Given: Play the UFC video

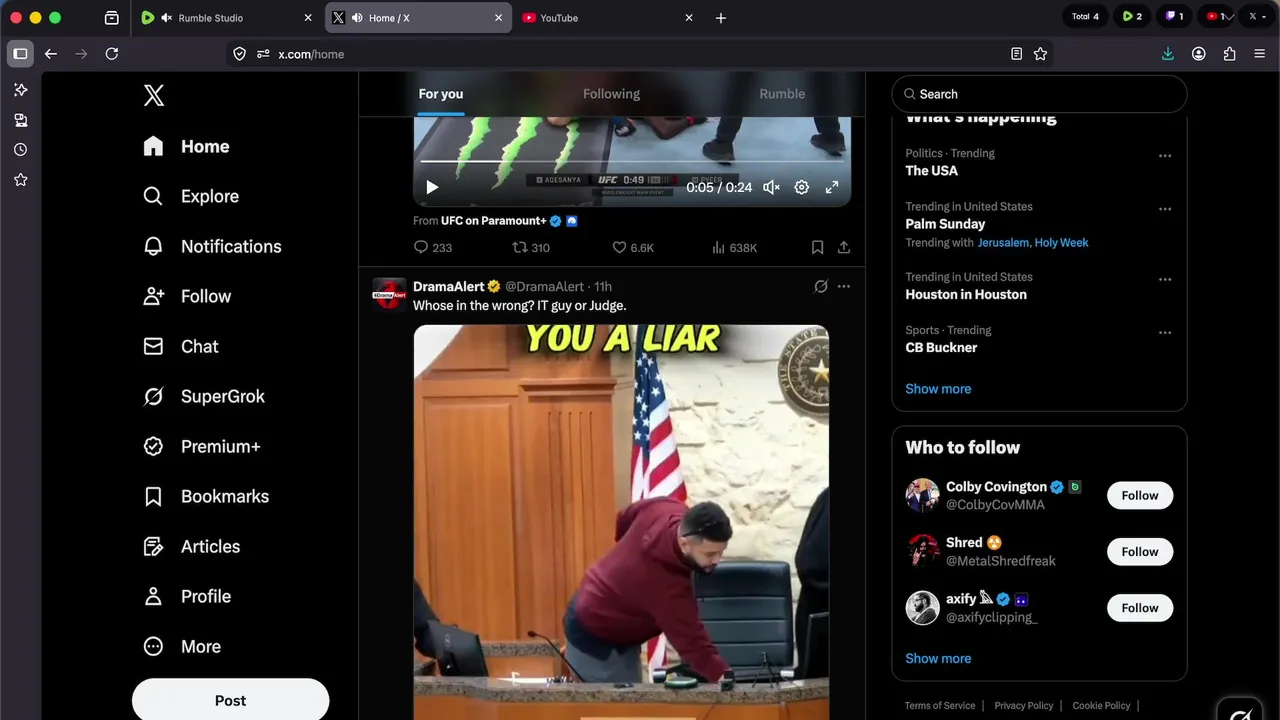Looking at the screenshot, I should pyautogui.click(x=432, y=187).
